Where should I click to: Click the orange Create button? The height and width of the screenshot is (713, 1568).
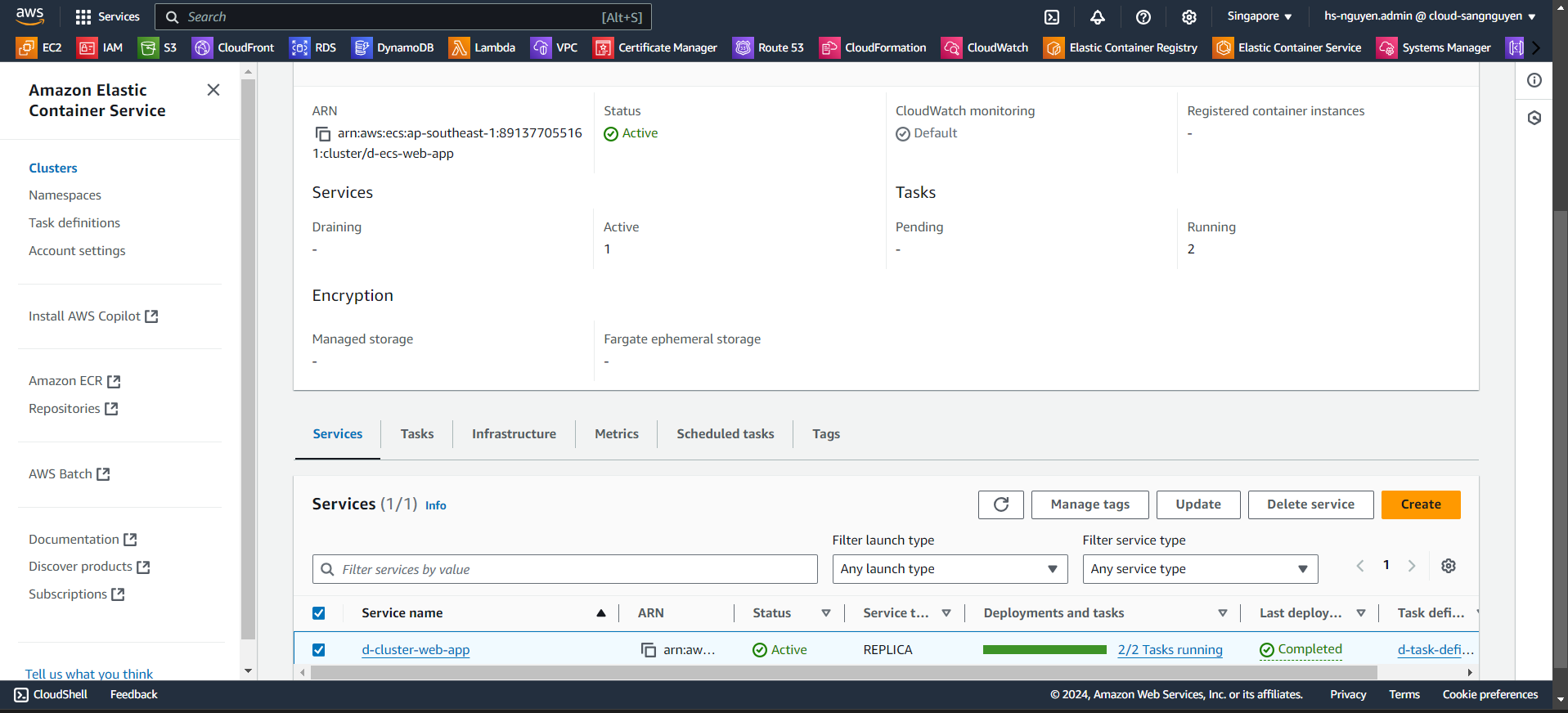(1421, 504)
